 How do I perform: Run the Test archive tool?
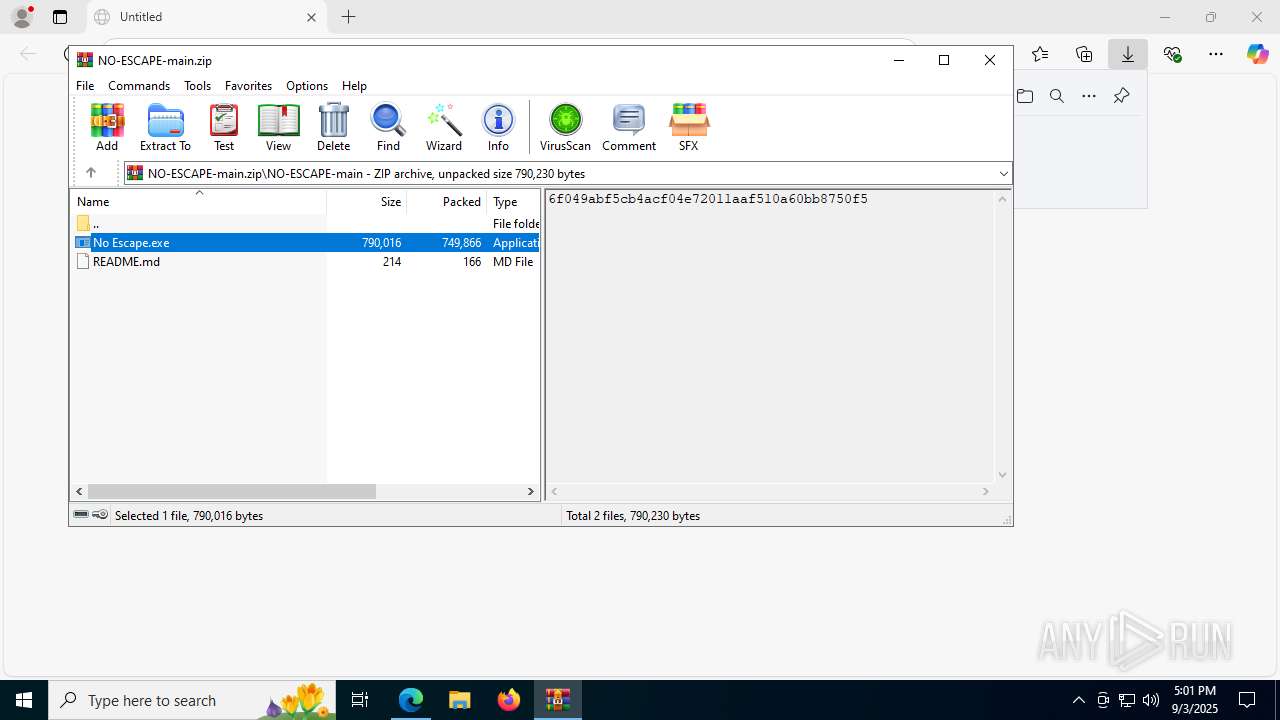point(224,127)
